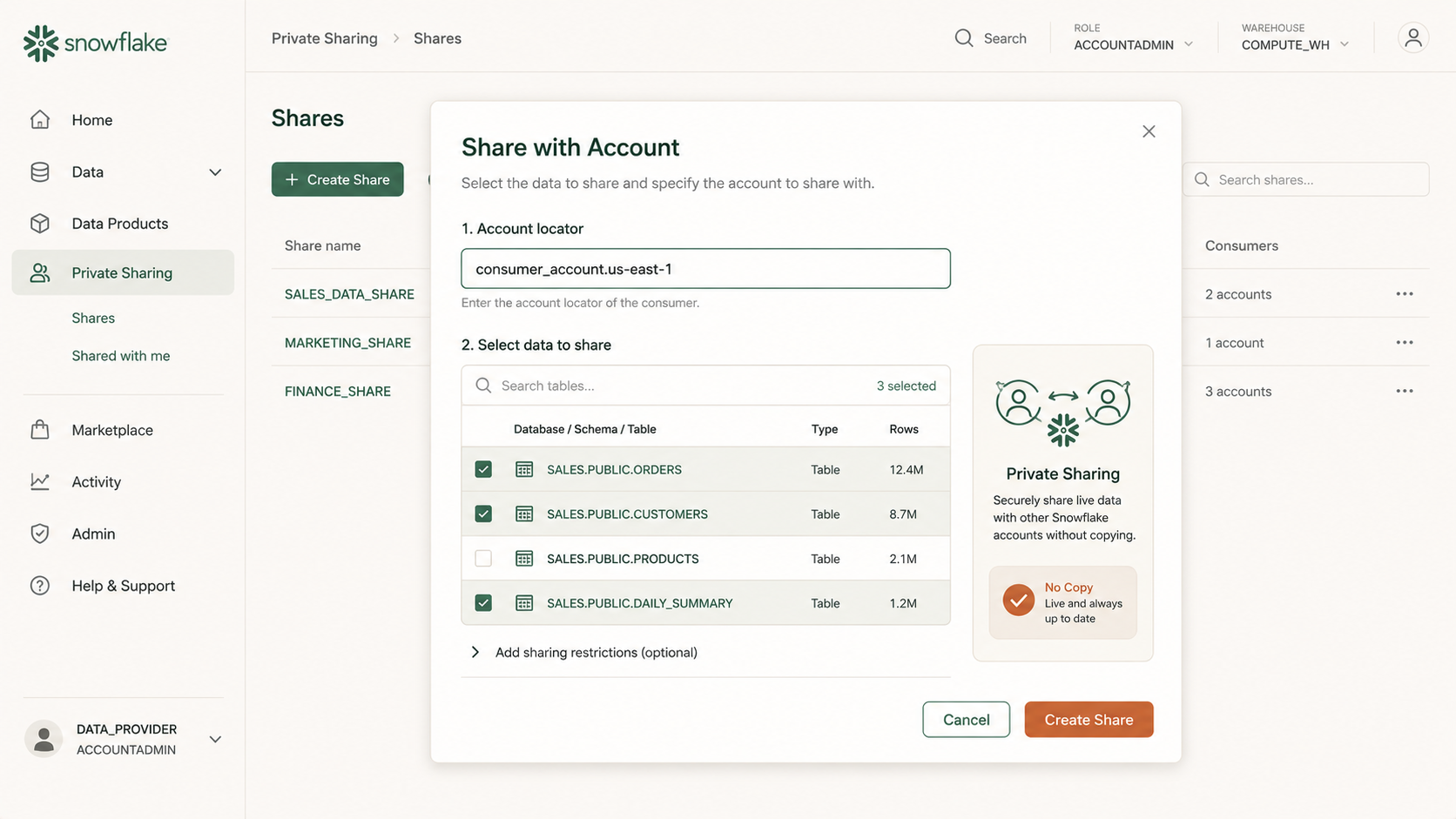Click table icon beside SALES.PUBLIC.DAILY_SUMMARY
This screenshot has height=819, width=1456.
524,602
